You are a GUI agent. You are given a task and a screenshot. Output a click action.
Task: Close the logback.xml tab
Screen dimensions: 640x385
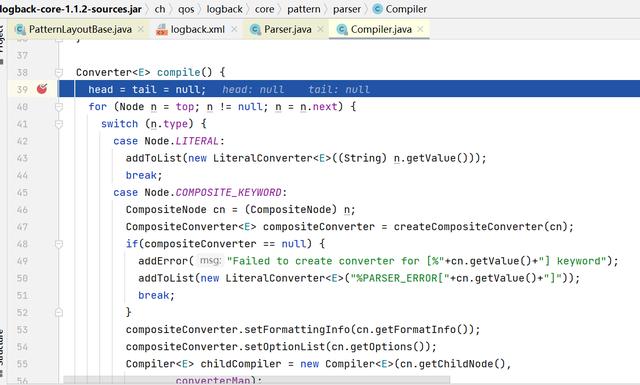[234, 29]
